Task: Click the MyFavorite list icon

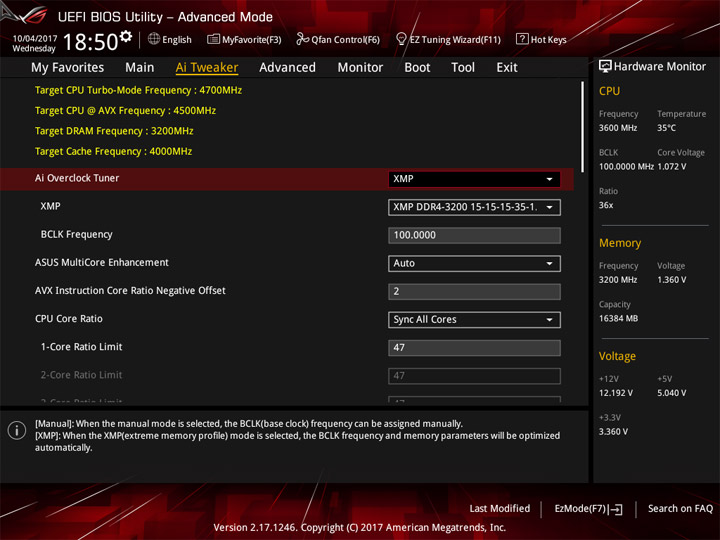Action: pyautogui.click(x=213, y=39)
